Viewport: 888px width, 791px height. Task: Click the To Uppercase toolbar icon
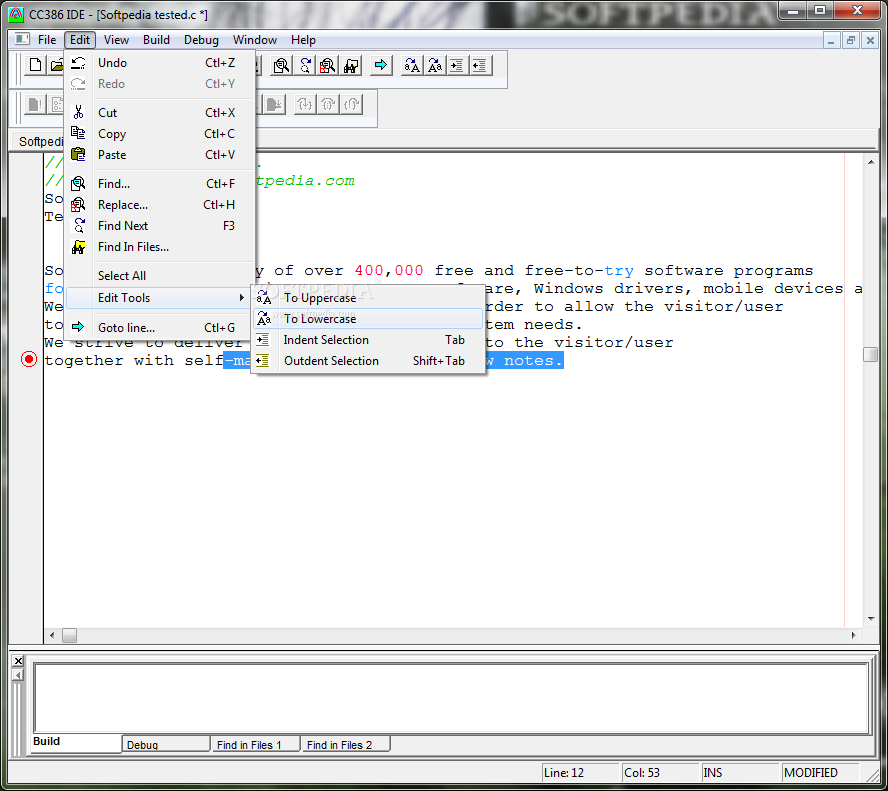[412, 66]
